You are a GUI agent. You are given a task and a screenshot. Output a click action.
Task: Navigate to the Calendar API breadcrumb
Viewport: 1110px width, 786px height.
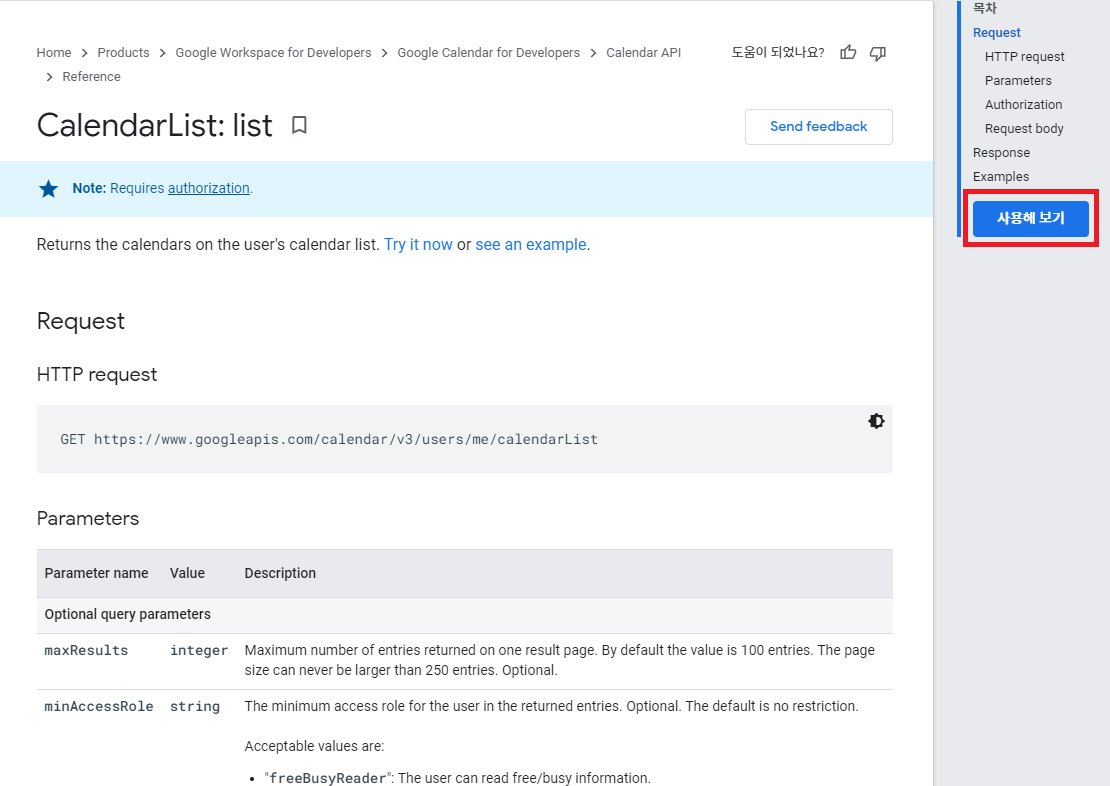click(x=643, y=52)
